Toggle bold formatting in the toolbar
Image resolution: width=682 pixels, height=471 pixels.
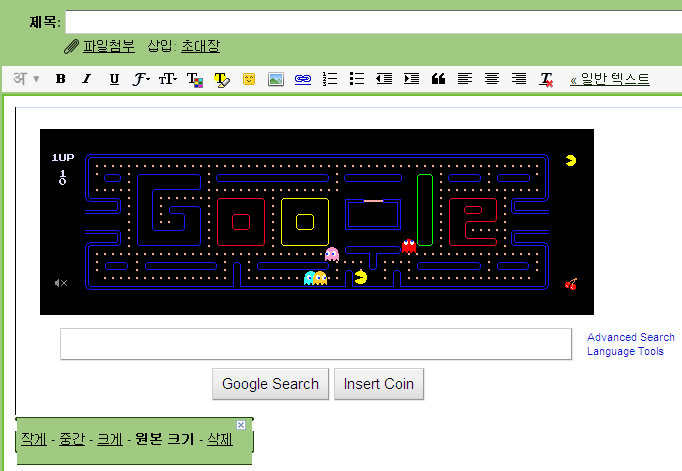coord(60,79)
